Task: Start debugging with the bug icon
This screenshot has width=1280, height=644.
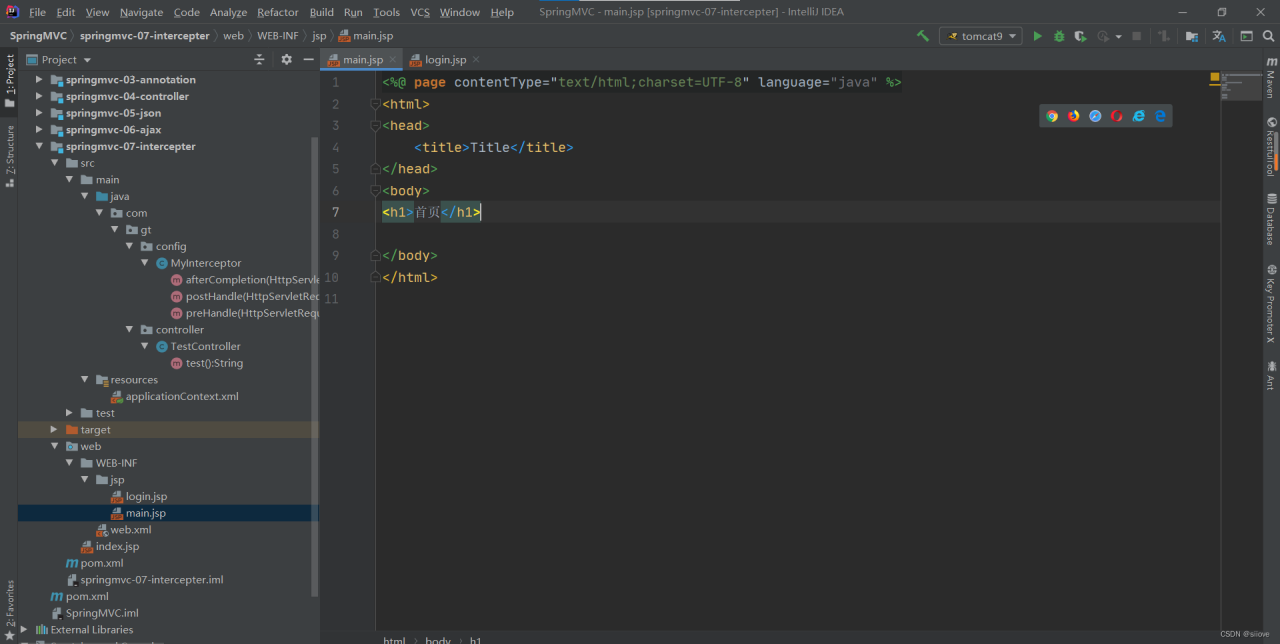Action: tap(1058, 36)
